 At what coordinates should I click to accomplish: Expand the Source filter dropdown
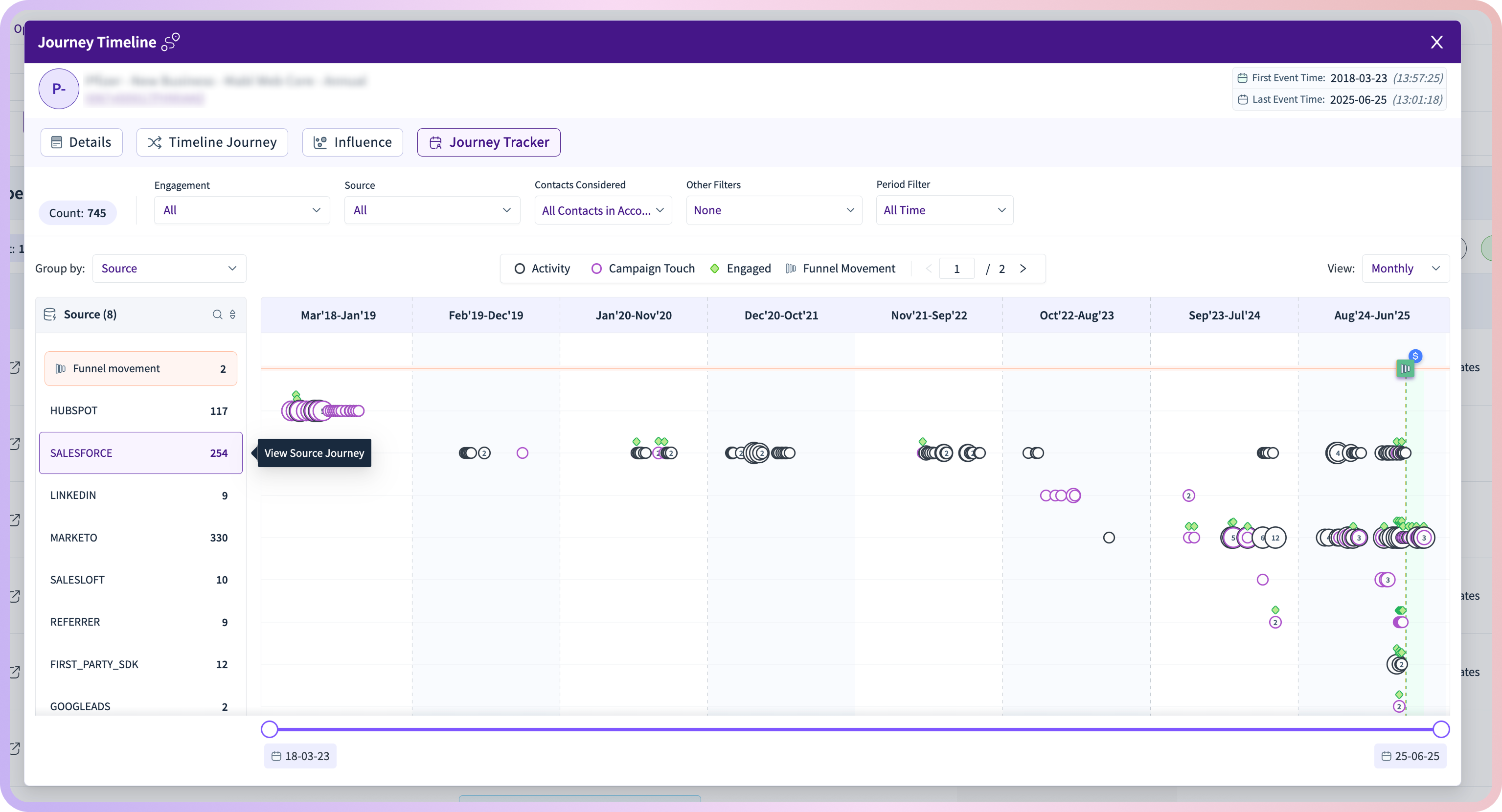[x=432, y=210]
